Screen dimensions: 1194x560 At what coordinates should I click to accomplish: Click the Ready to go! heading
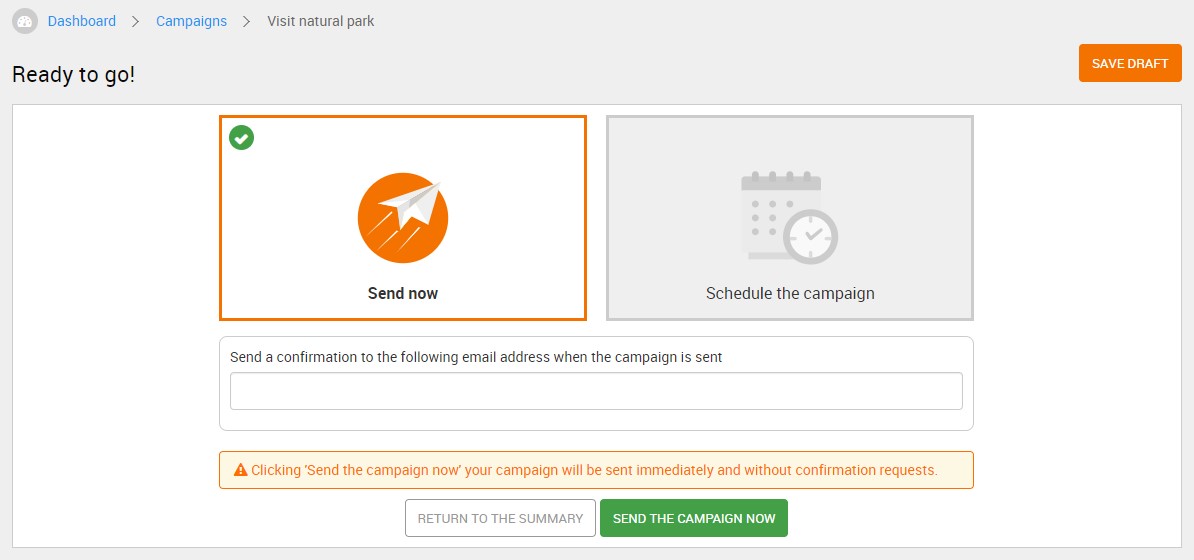[73, 75]
